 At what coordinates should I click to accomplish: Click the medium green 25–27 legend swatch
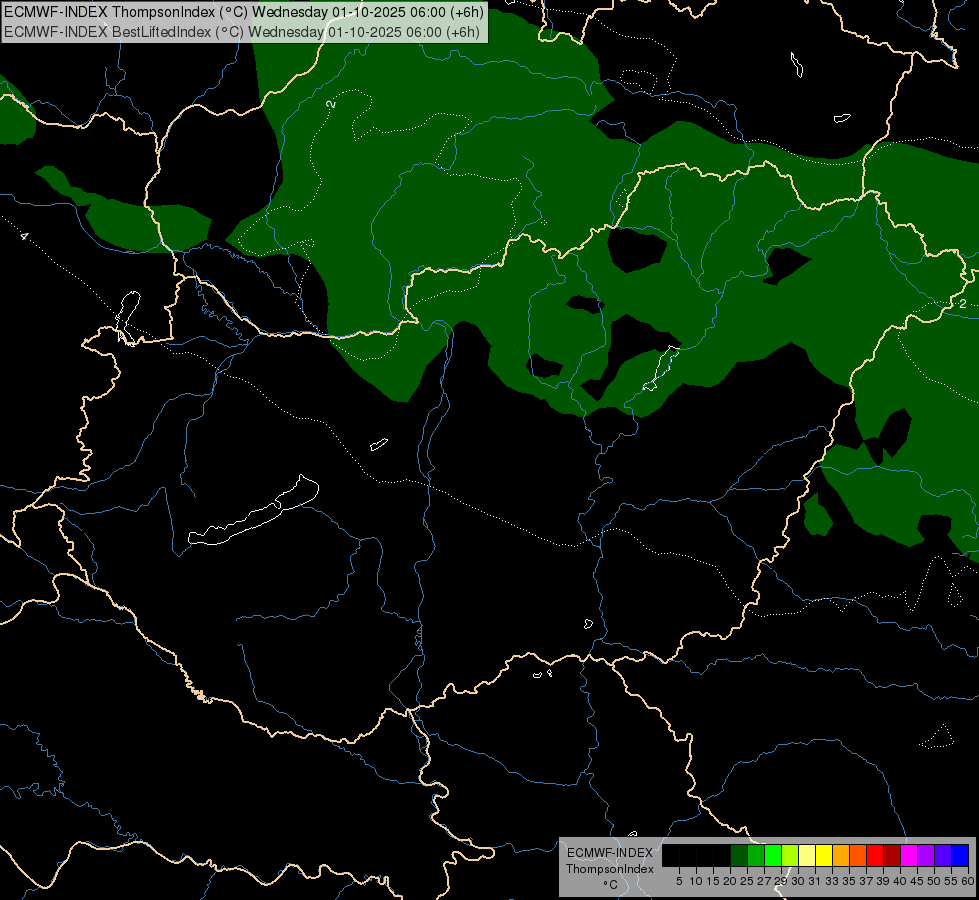[756, 855]
